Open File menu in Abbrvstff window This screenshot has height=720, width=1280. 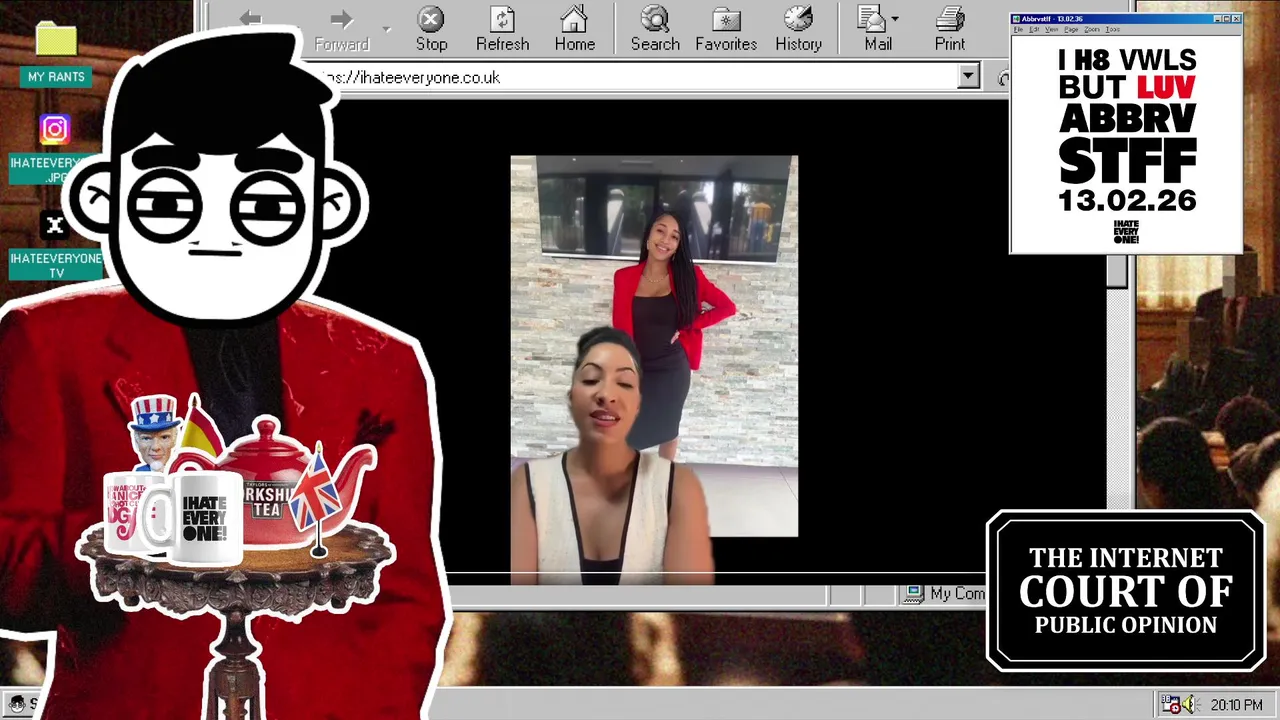coord(1019,30)
